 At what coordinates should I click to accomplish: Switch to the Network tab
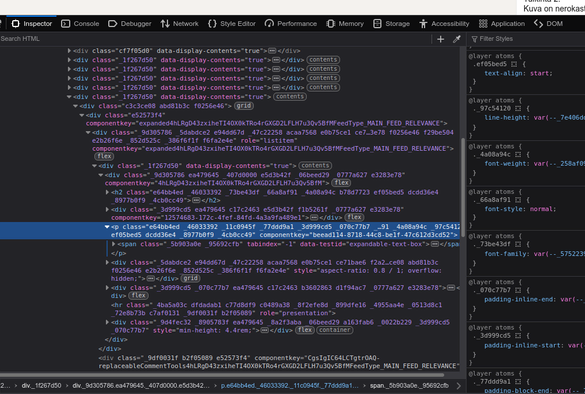pyautogui.click(x=179, y=24)
